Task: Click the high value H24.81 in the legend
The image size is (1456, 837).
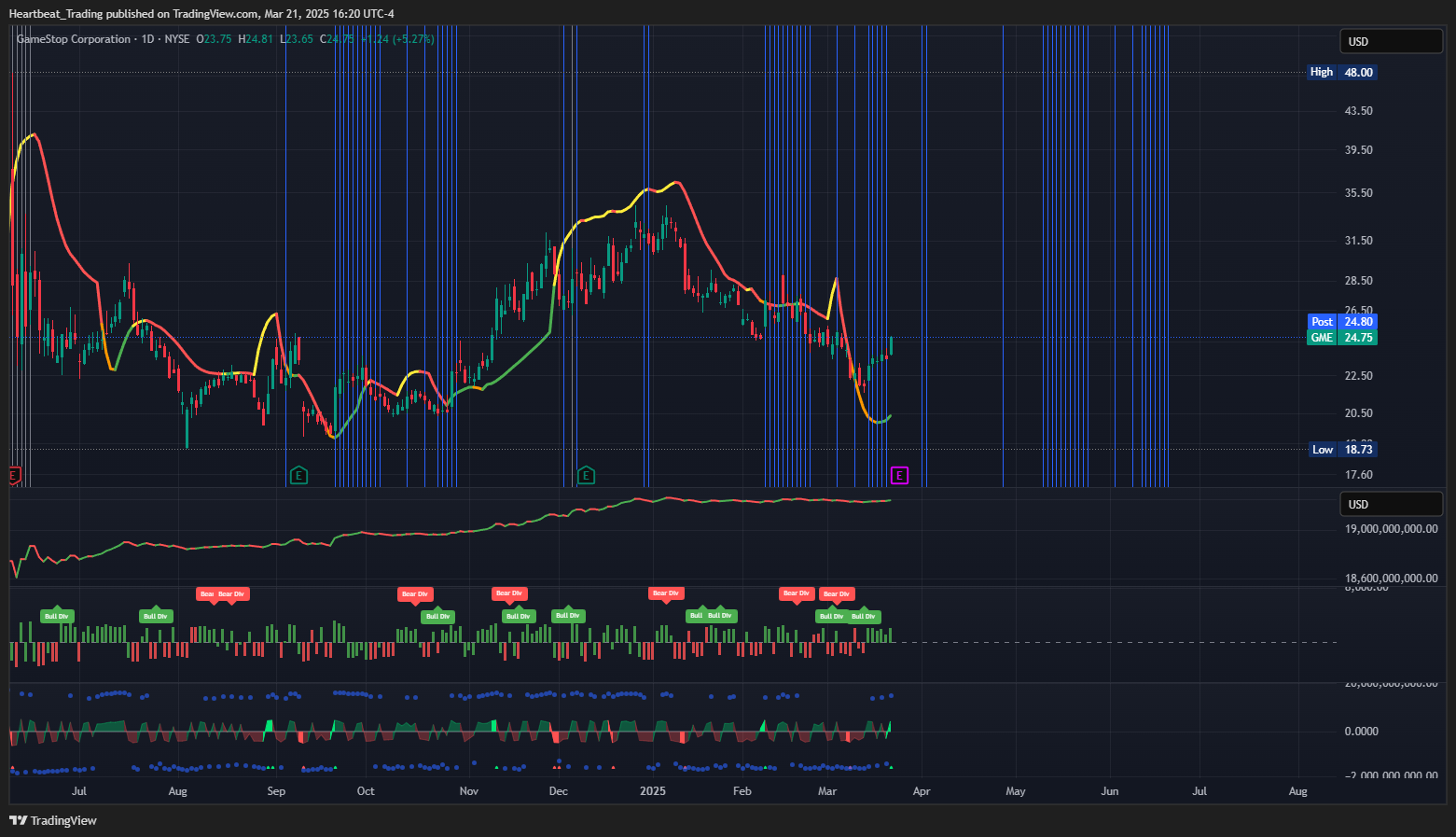Action: point(256,39)
